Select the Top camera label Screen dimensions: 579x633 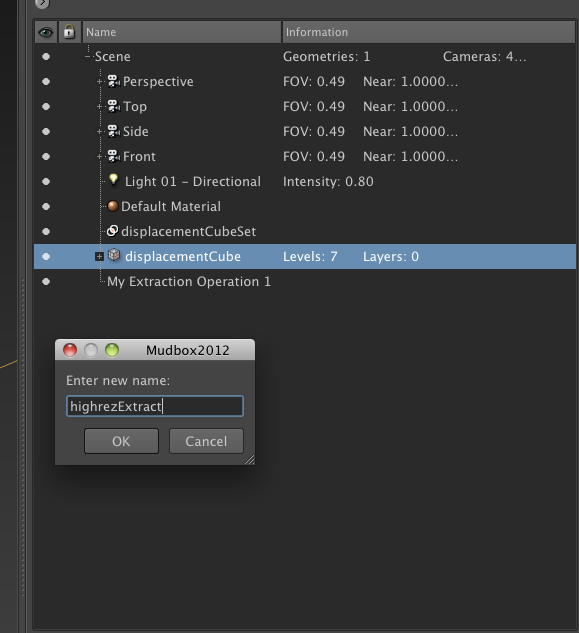point(135,107)
